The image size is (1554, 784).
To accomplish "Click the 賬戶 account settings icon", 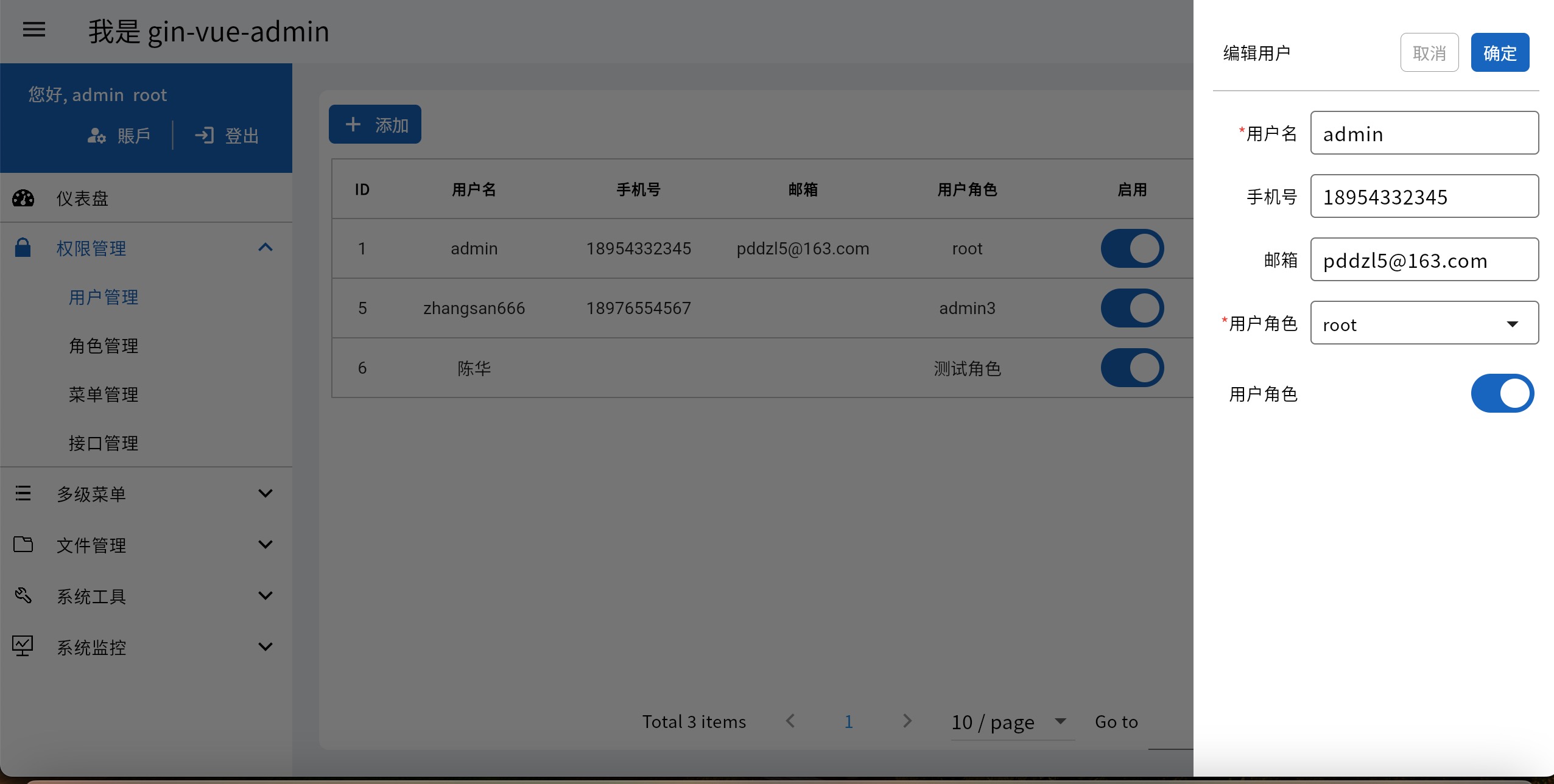I will pos(96,135).
